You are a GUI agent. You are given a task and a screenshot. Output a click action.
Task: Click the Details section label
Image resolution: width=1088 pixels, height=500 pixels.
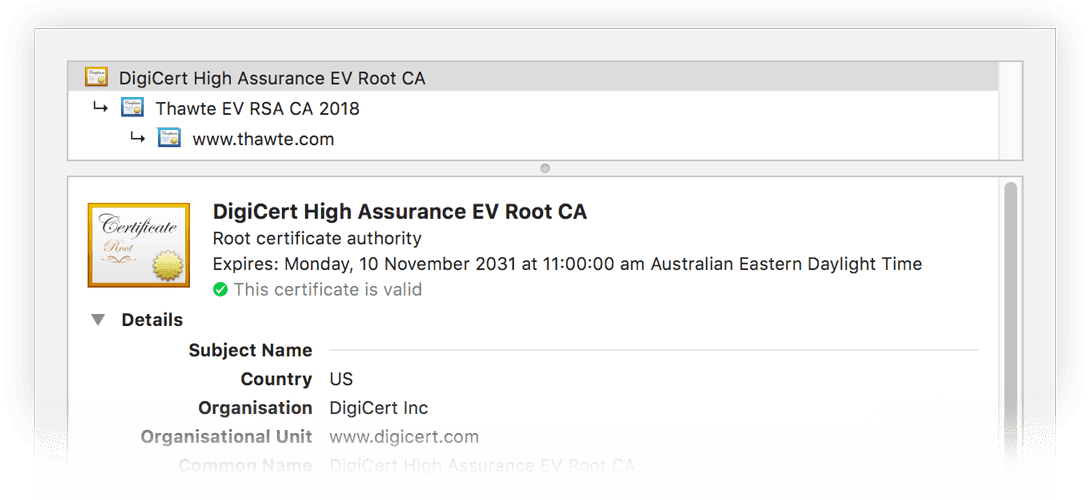[152, 320]
